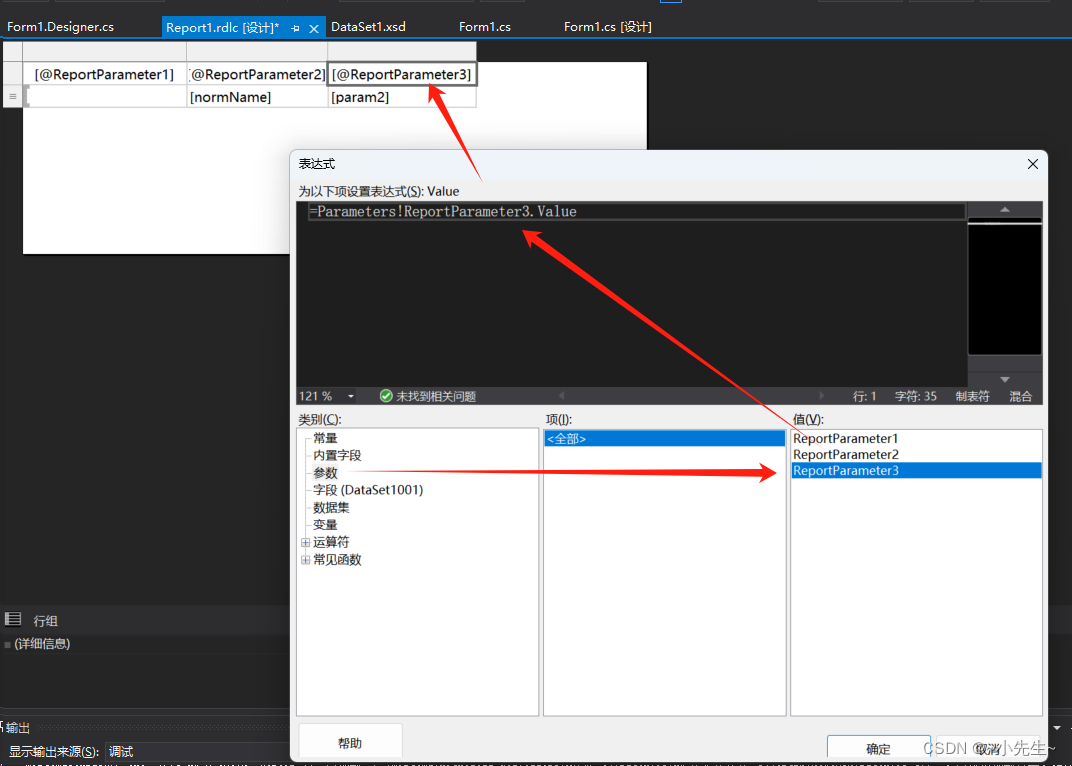The image size is (1072, 766).
Task: Click the 帮助 help button
Action: pos(350,741)
